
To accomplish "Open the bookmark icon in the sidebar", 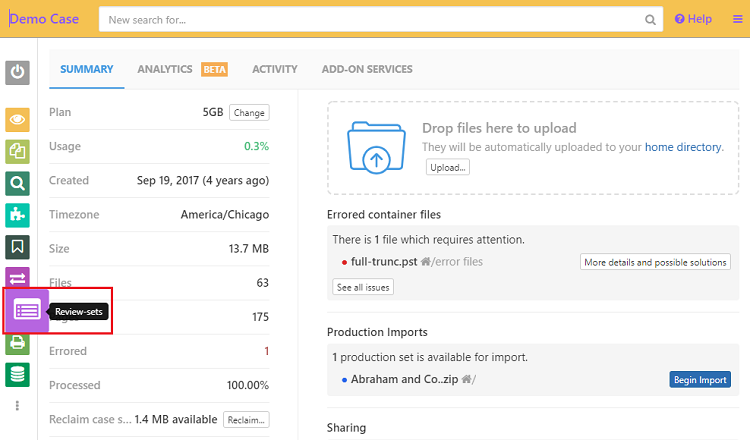I will click(18, 246).
